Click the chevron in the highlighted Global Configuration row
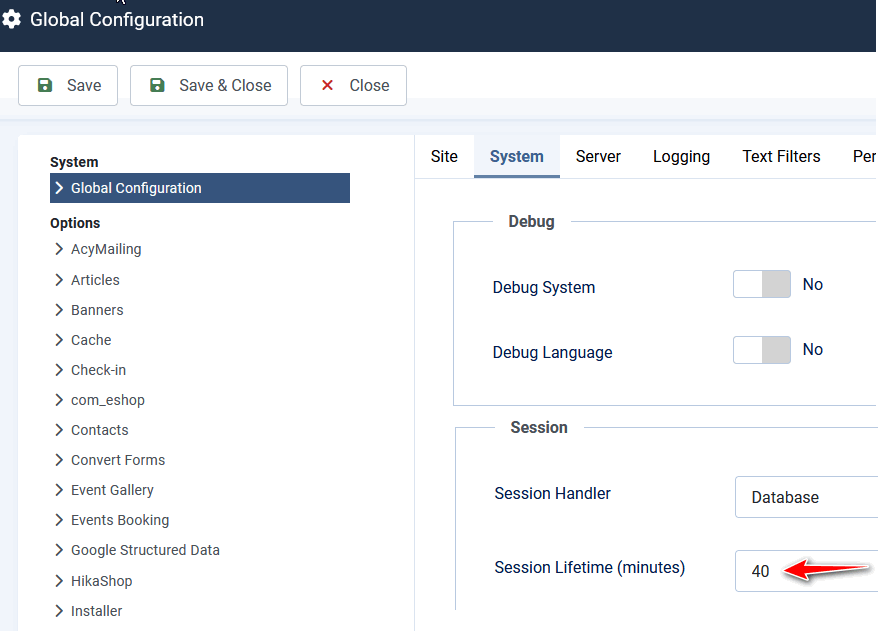 coord(59,188)
